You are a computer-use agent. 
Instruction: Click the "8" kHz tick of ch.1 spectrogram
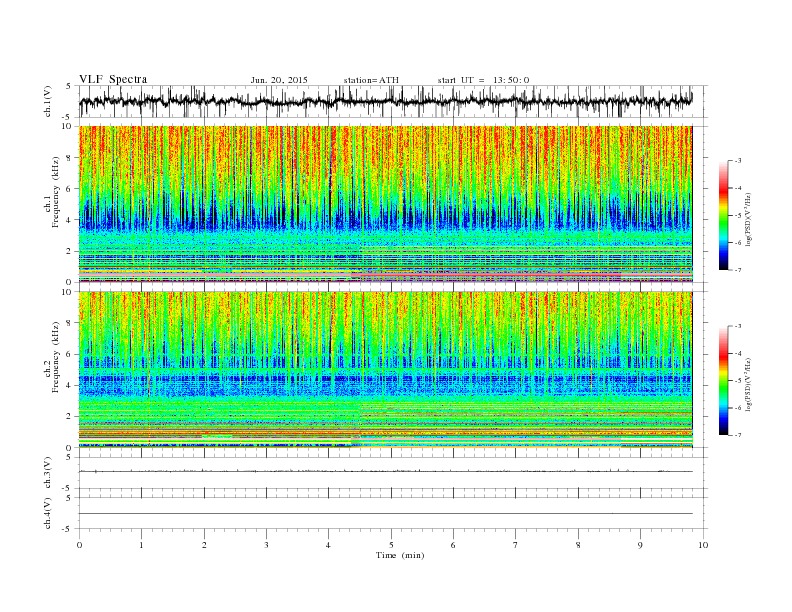pyautogui.click(x=70, y=158)
